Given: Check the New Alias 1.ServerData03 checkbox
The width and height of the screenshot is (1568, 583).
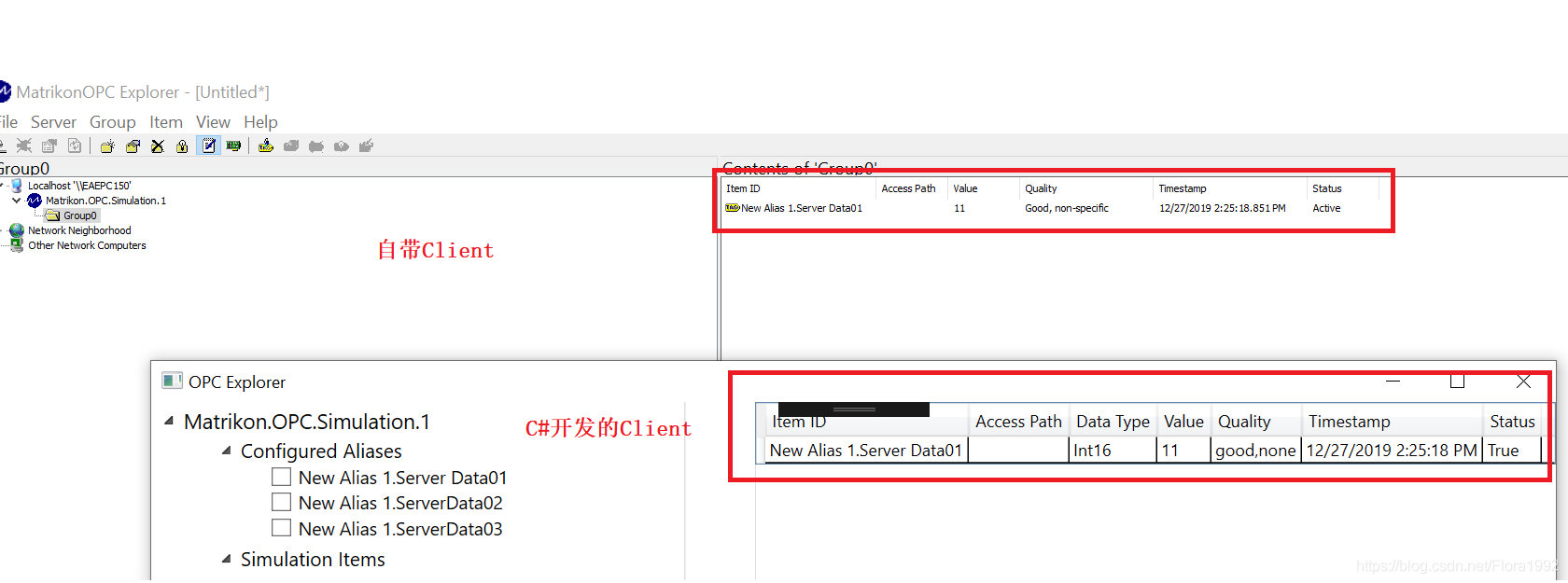Looking at the screenshot, I should pos(281,528).
